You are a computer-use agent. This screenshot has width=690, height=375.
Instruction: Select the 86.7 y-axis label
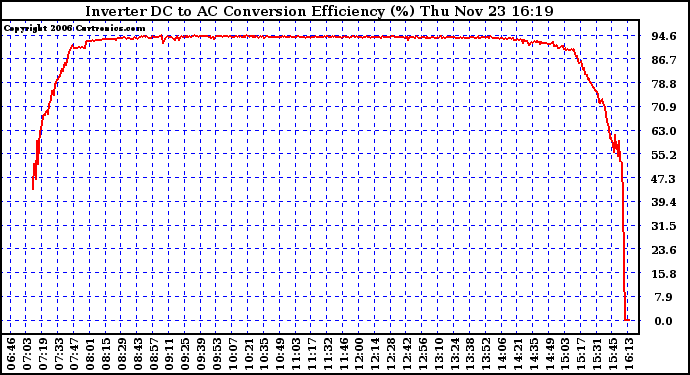tap(664, 60)
